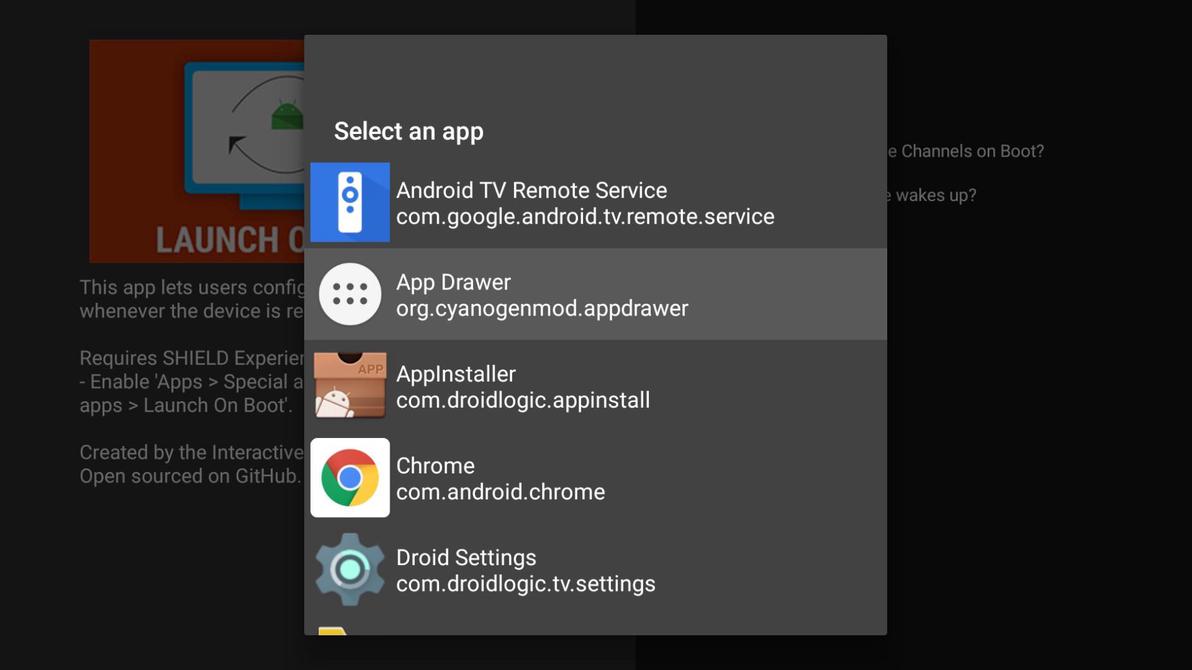Click the package name com.android.chrome
1192x670 pixels.
[x=500, y=491]
